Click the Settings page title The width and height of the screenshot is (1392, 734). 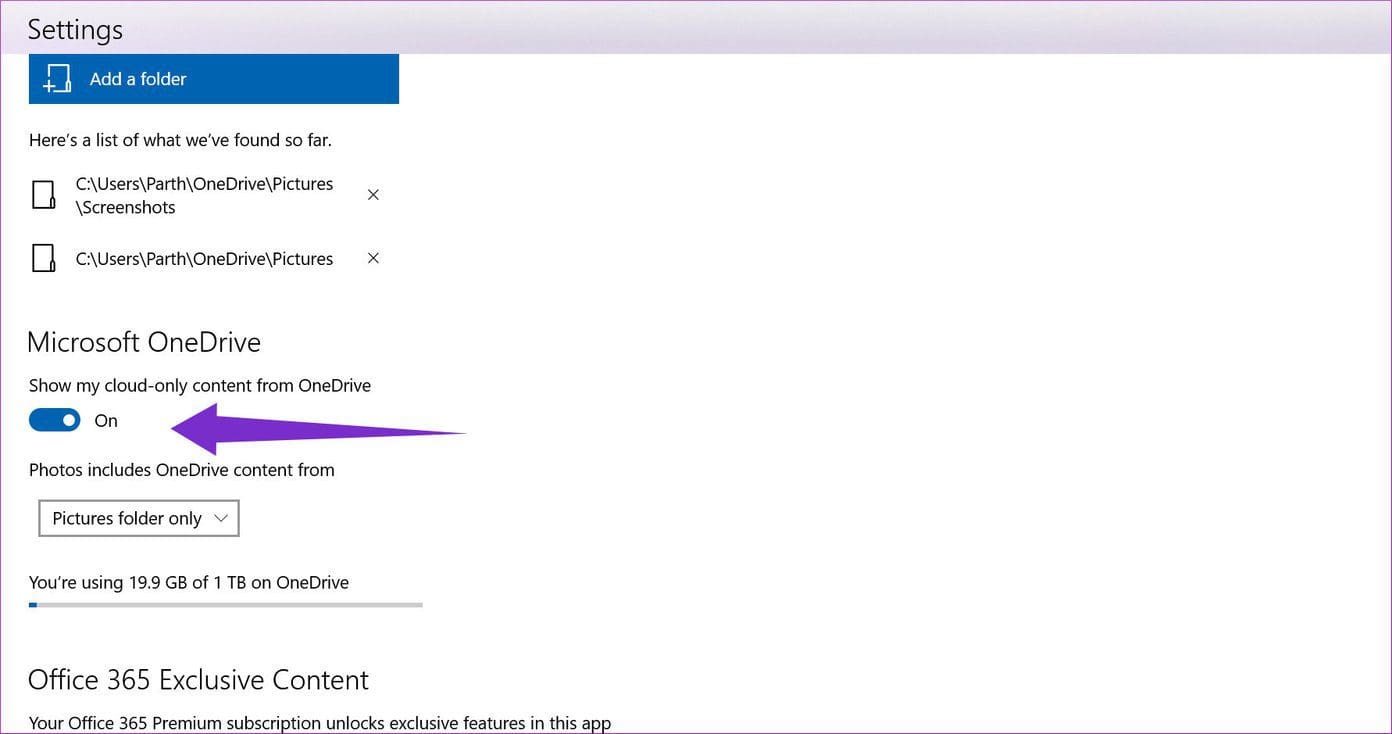75,30
